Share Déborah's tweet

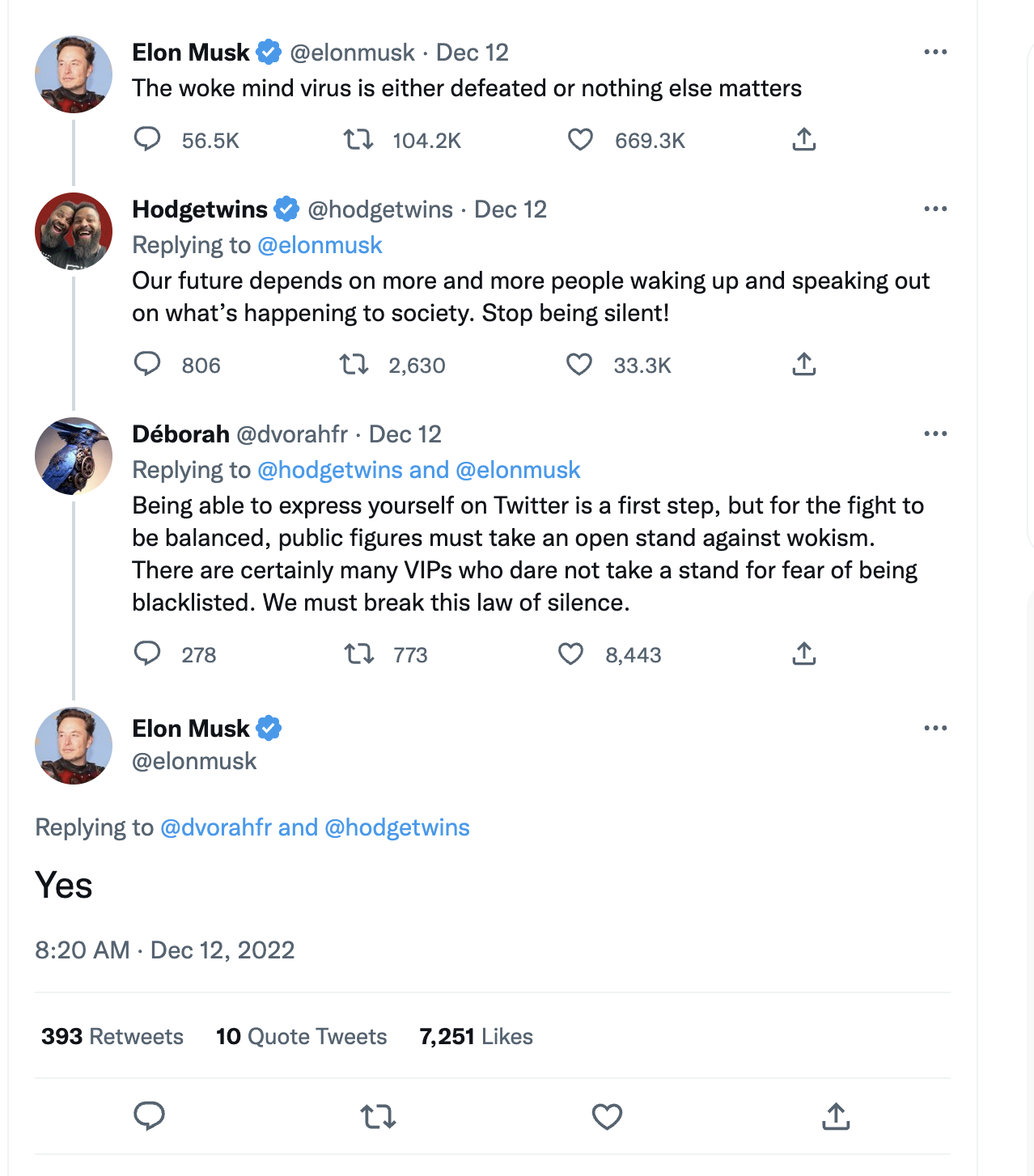tap(803, 654)
